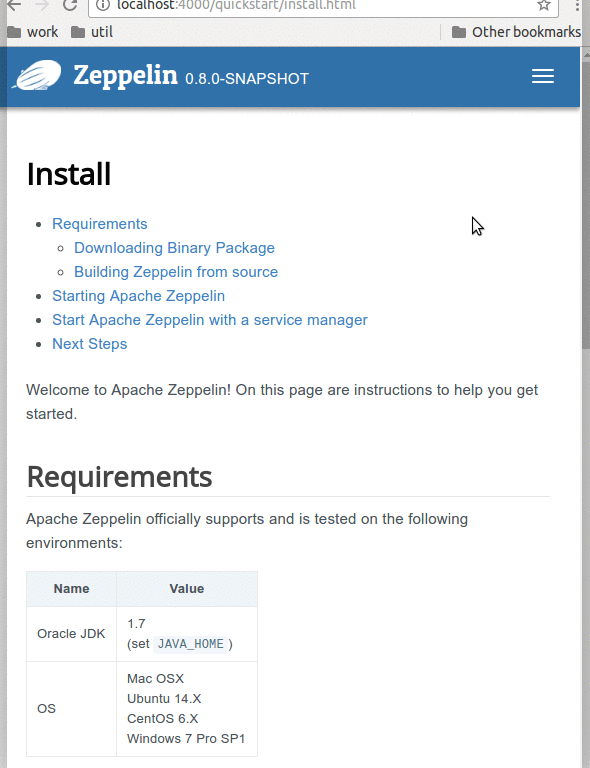Screen dimensions: 590x768
Task: Click the forward navigation arrow
Action: point(43,5)
